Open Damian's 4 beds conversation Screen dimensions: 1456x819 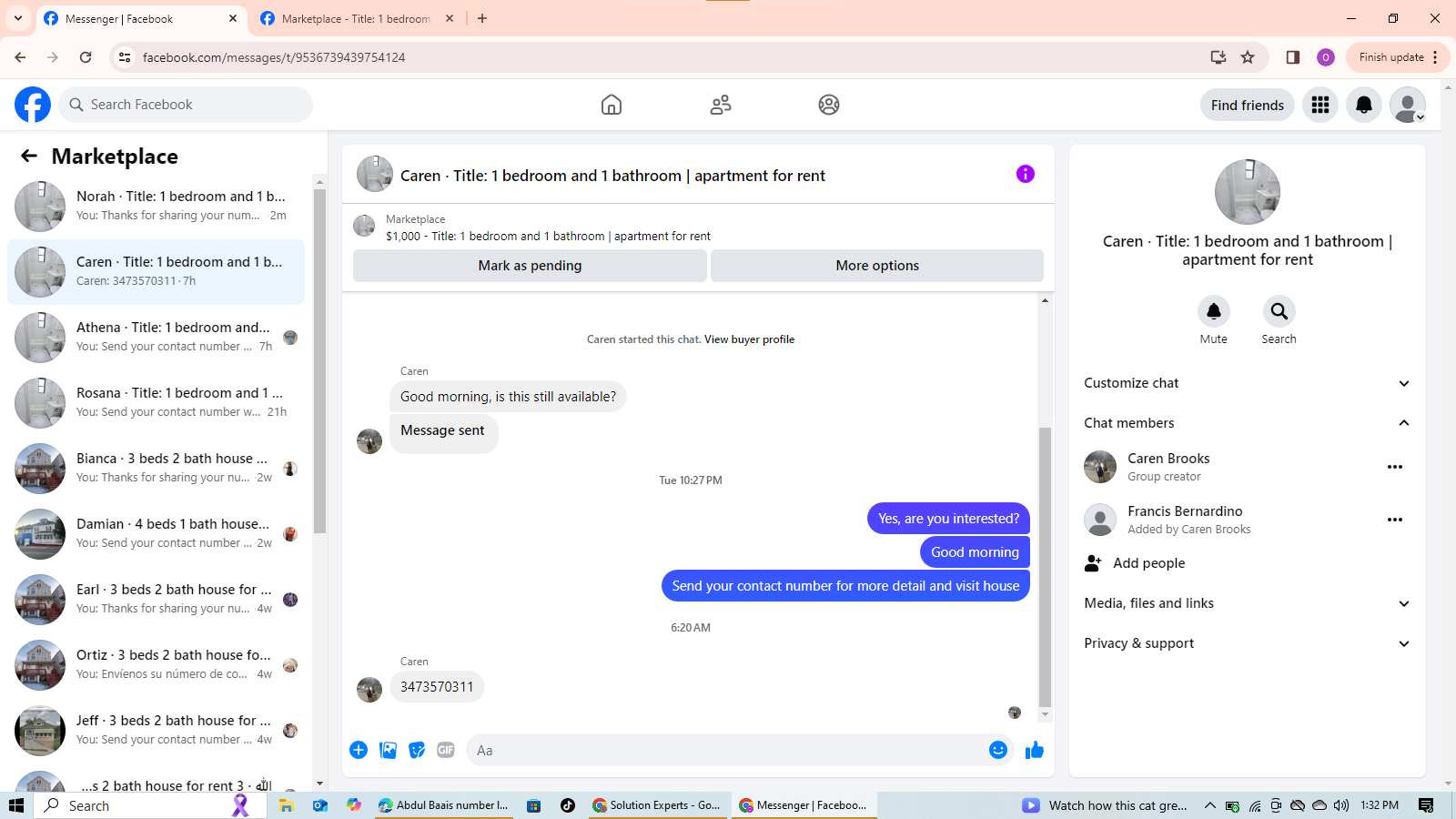(157, 534)
